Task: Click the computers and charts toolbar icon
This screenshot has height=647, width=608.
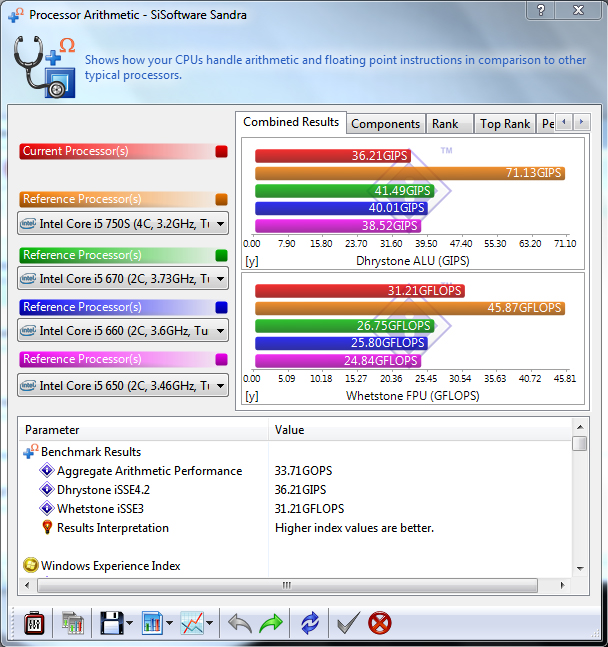Action: 73,623
